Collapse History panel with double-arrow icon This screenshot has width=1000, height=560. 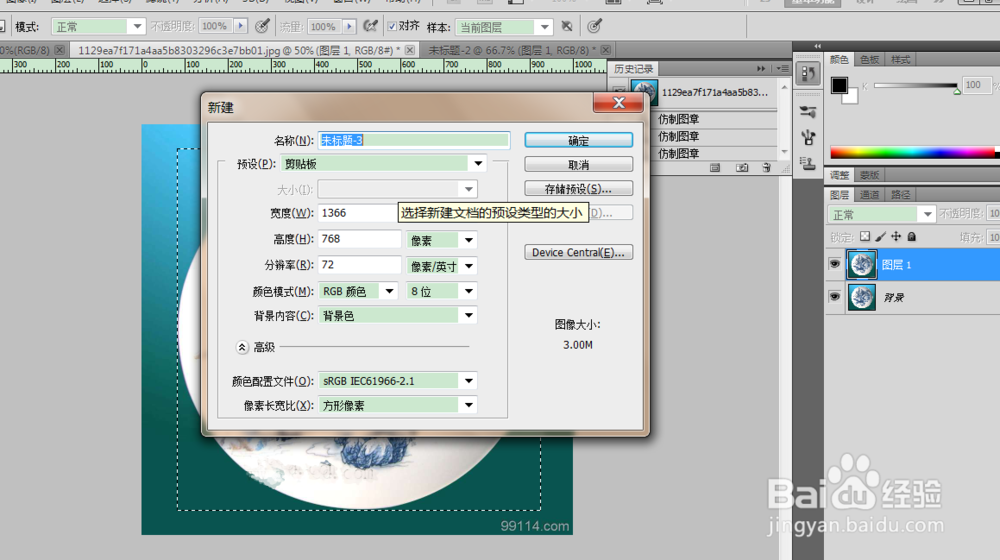click(x=761, y=68)
